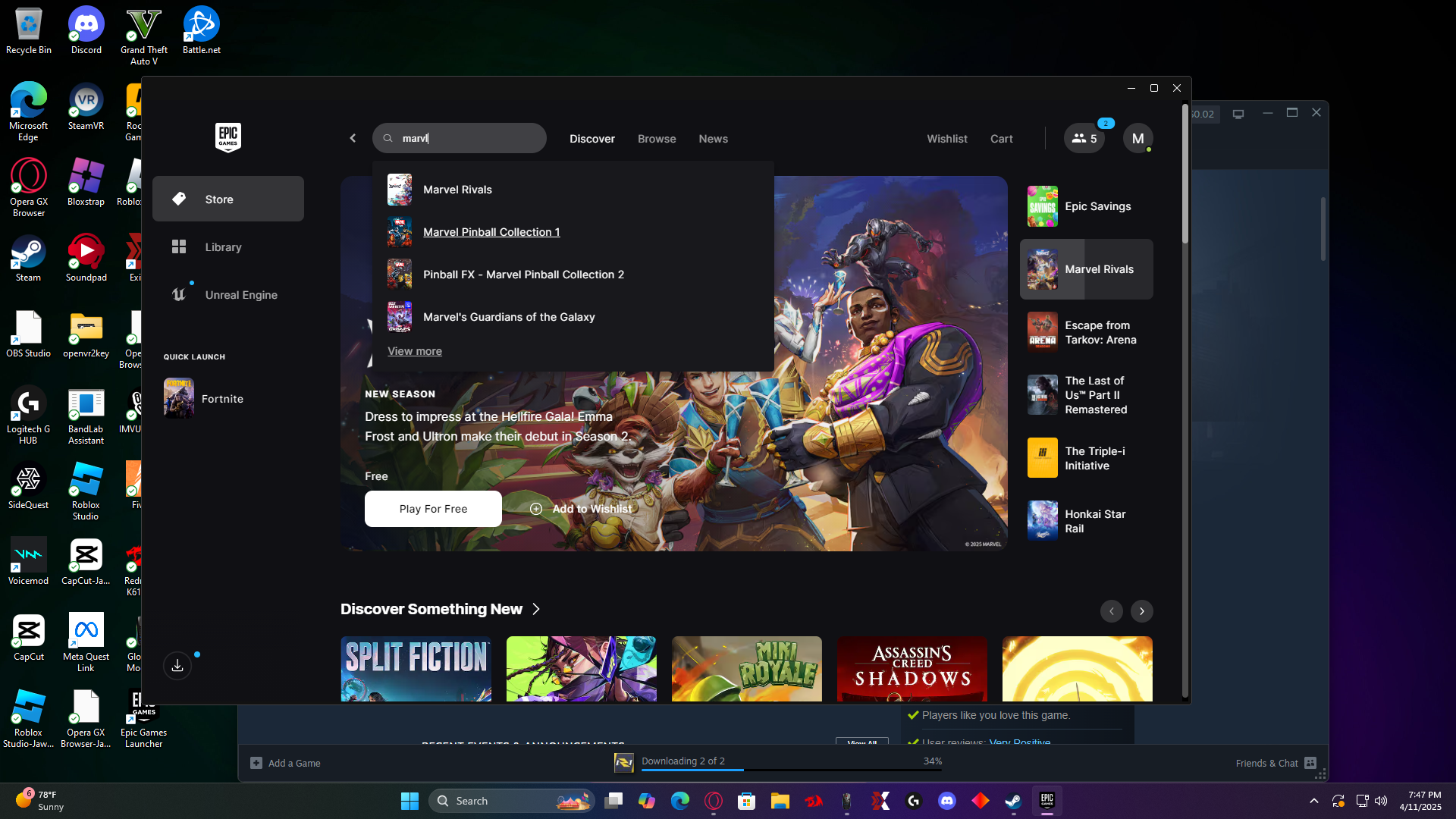
Task: Select The Triple-i Initiative item
Action: (x=1086, y=458)
